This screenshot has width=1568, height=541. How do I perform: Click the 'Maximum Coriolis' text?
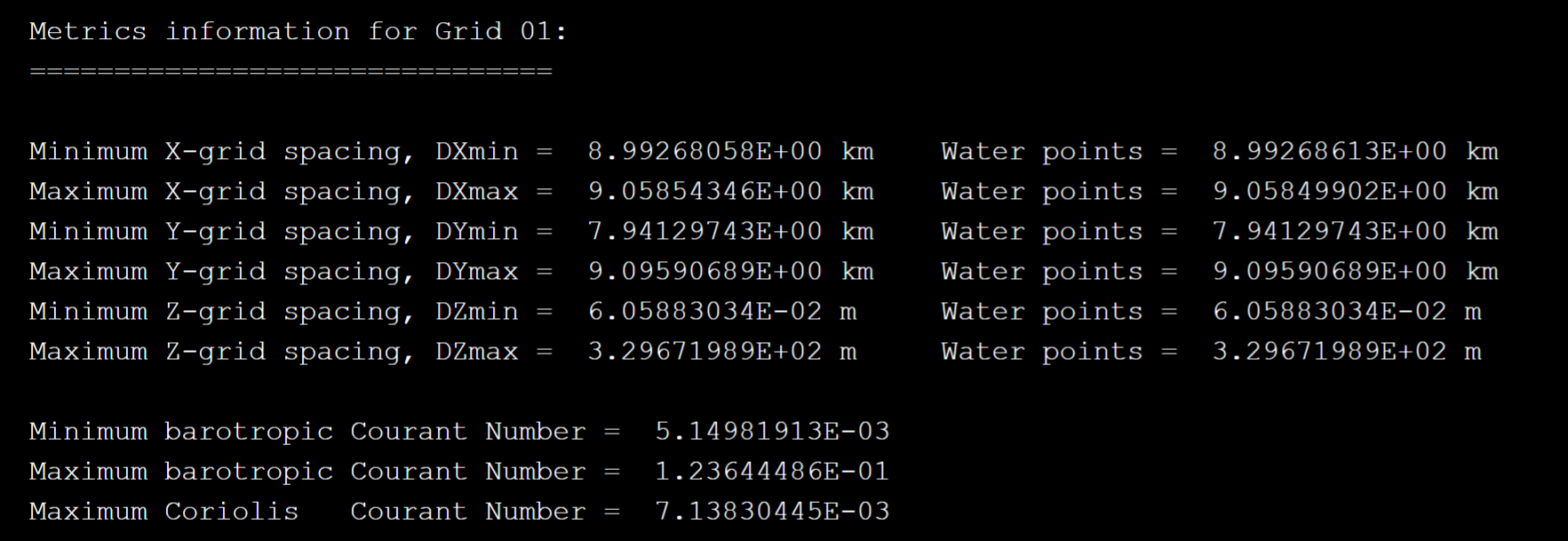coord(163,512)
